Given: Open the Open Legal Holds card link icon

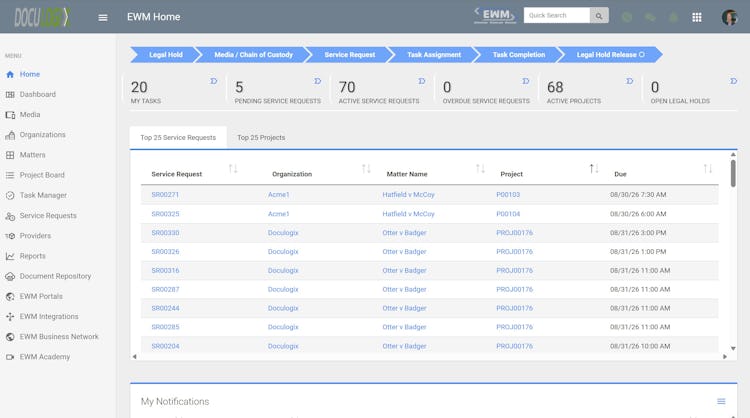Looking at the screenshot, I should click(733, 81).
